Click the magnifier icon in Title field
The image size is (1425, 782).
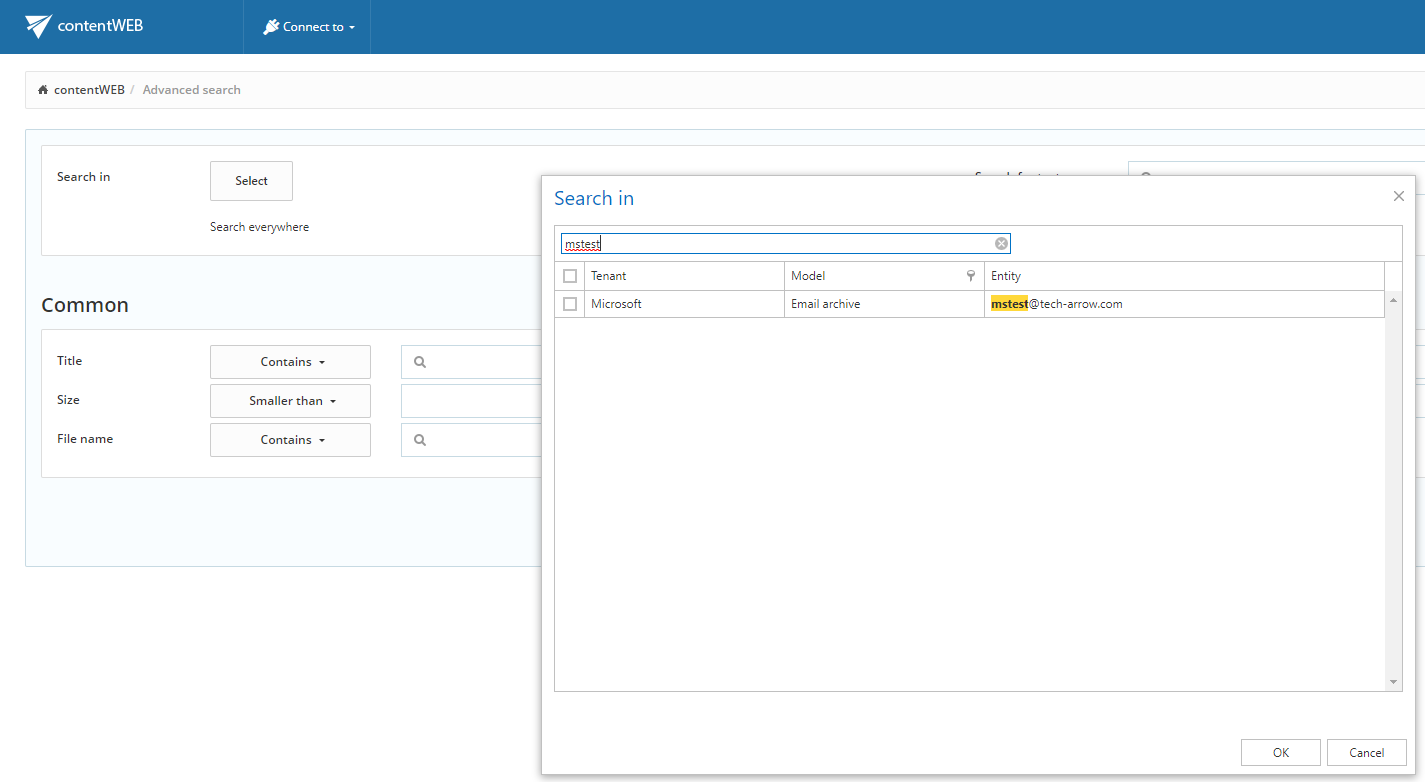[420, 362]
